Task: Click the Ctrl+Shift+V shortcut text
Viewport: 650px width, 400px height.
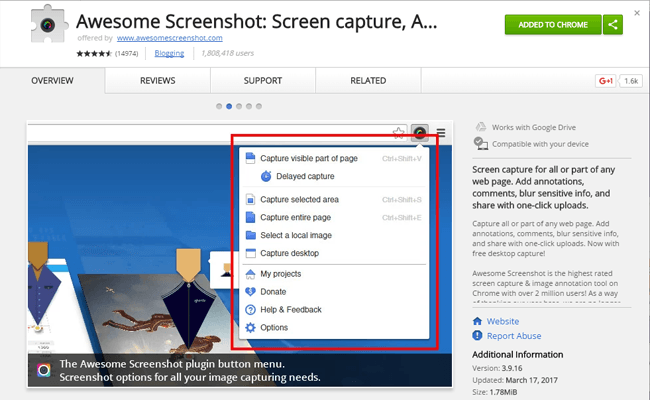Action: pos(402,158)
